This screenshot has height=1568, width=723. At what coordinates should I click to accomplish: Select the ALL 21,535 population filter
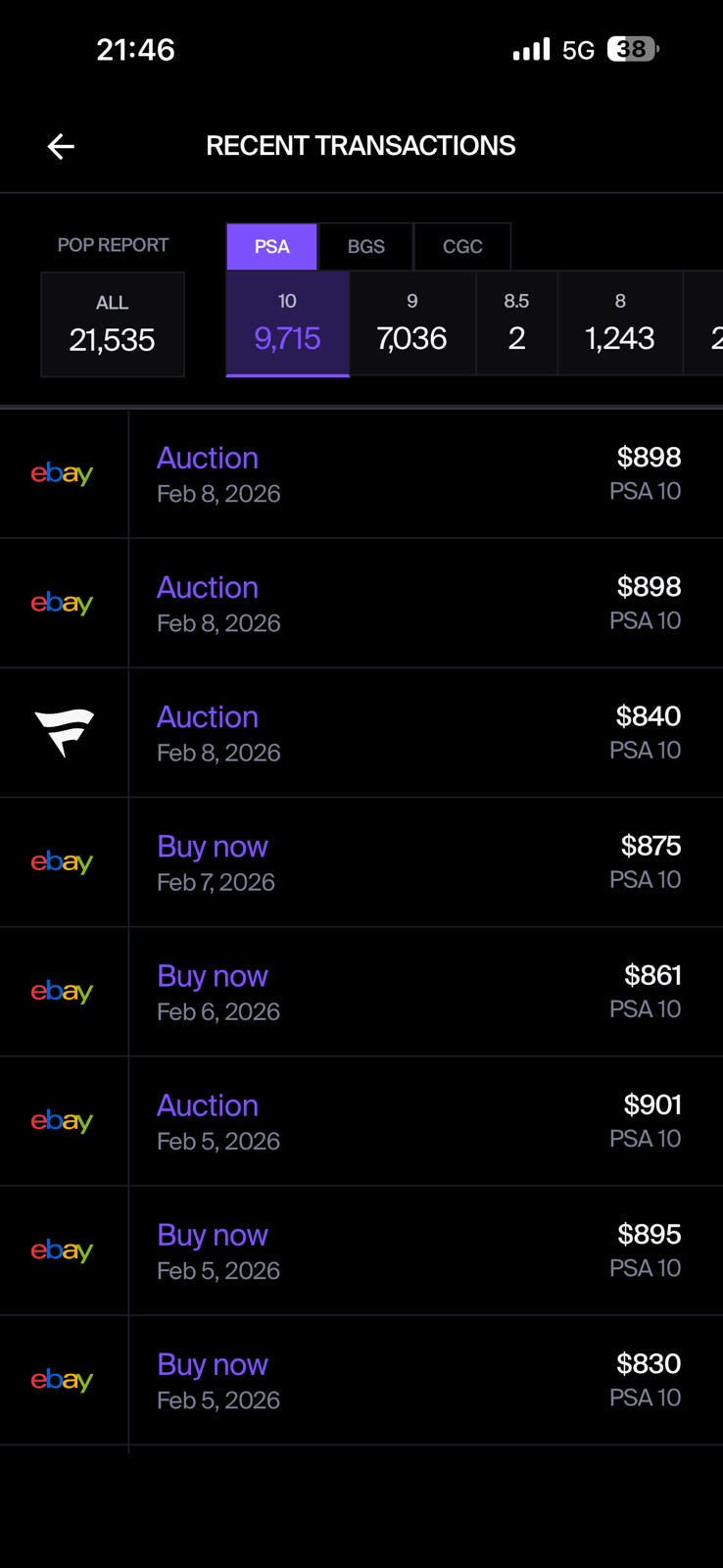pos(112,324)
